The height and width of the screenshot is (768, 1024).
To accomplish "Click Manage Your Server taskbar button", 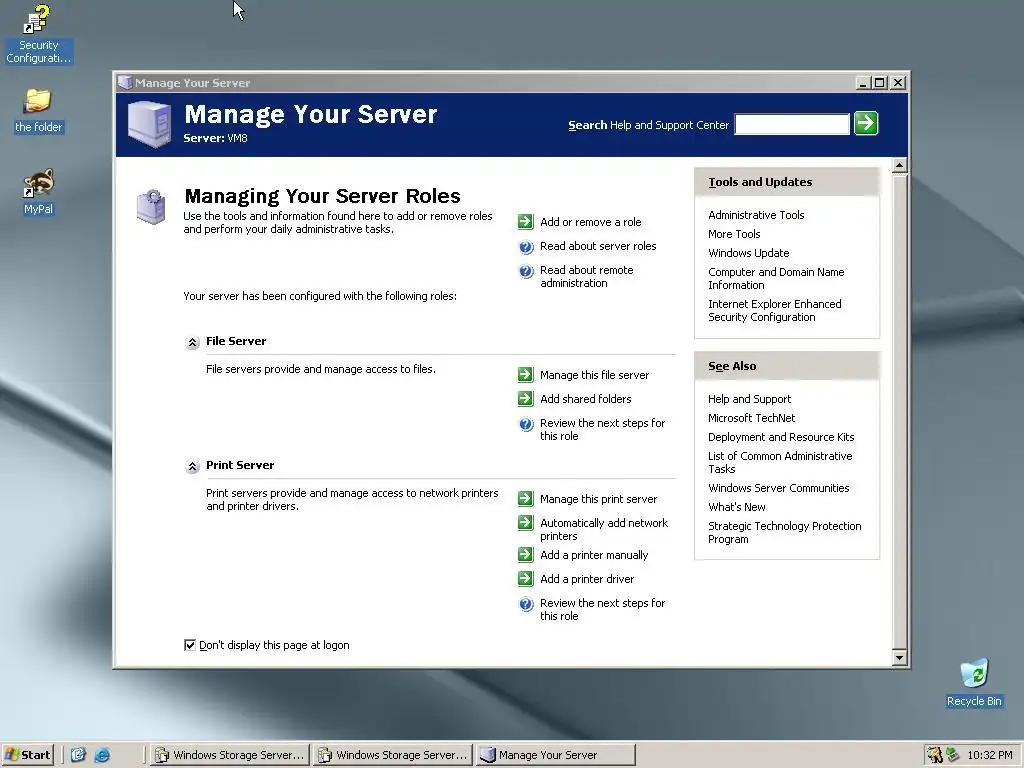I will 555,755.
